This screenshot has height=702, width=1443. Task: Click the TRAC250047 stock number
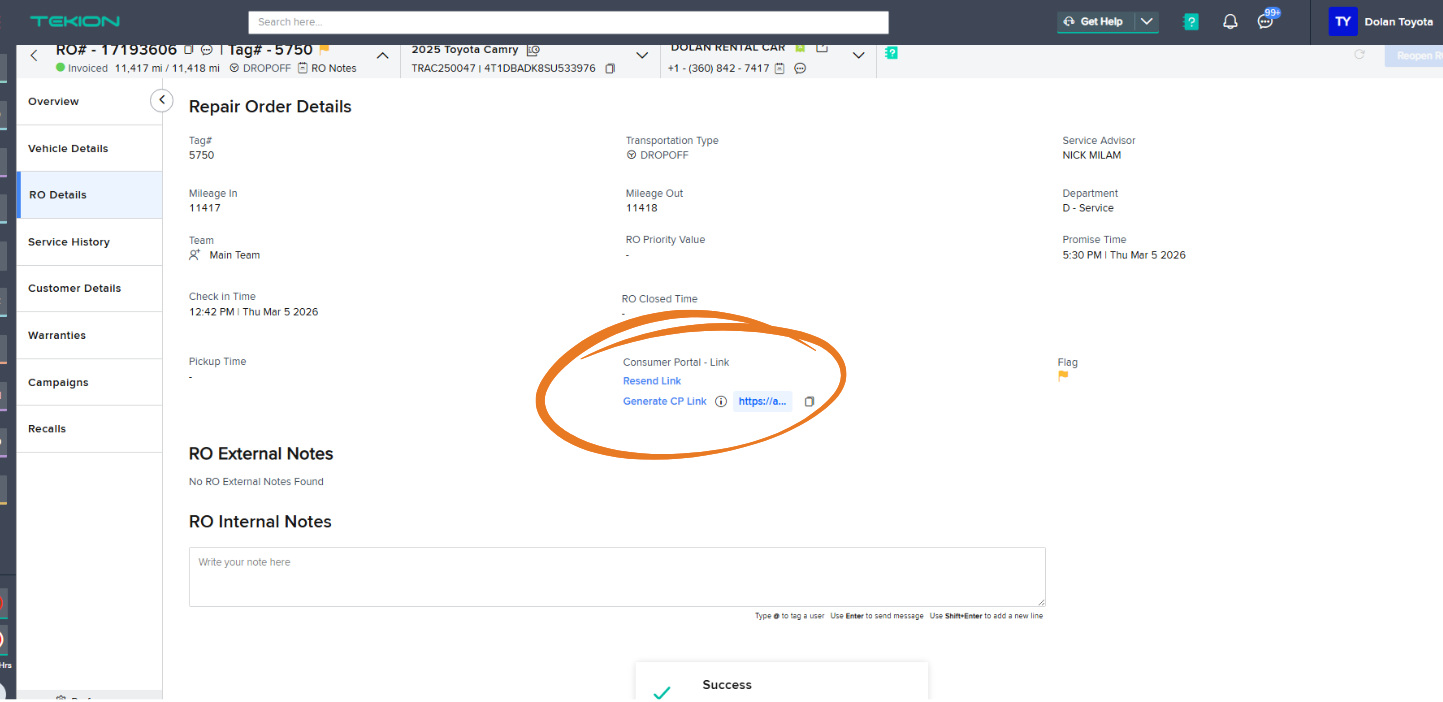[x=443, y=68]
